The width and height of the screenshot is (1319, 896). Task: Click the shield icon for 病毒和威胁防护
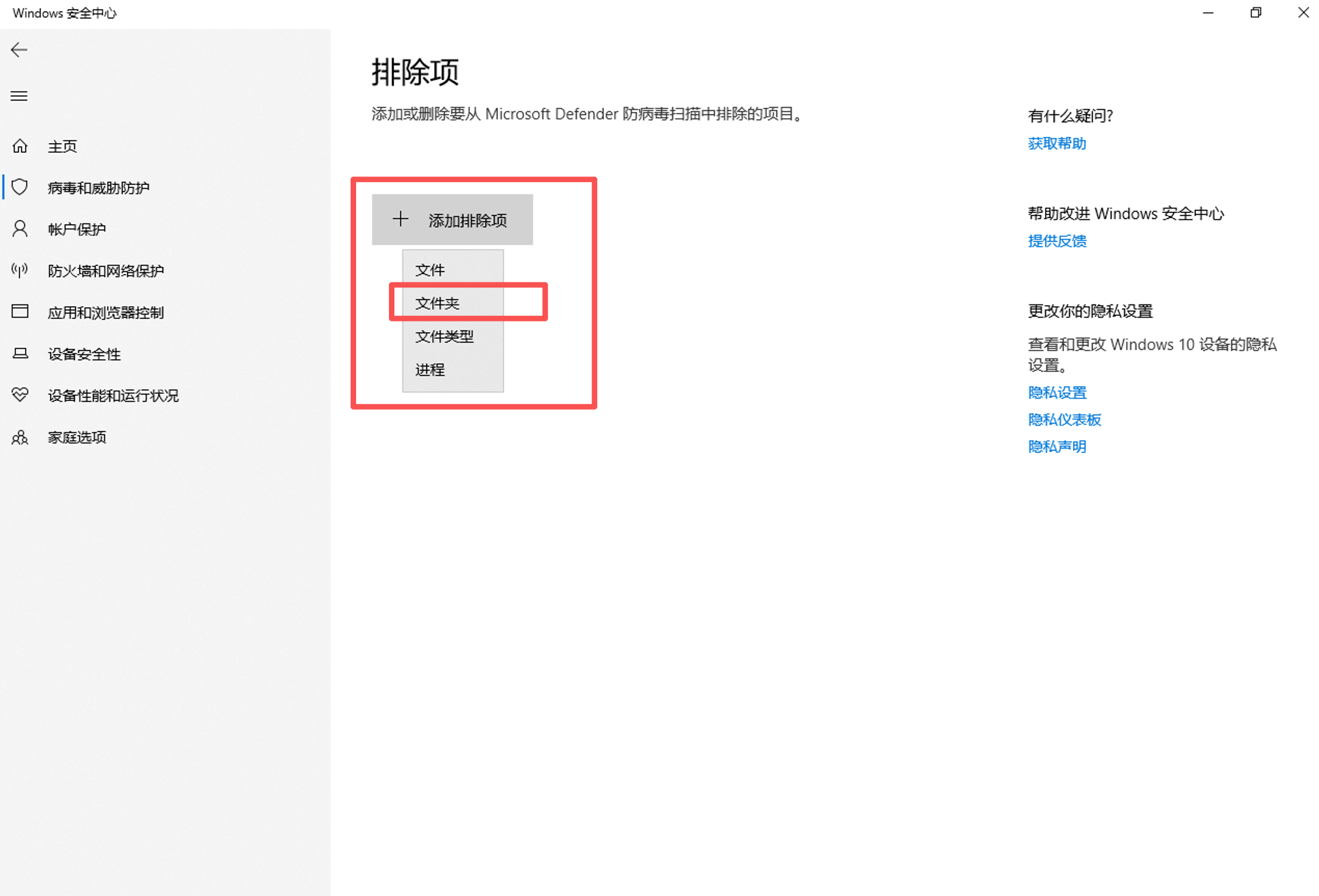20,187
